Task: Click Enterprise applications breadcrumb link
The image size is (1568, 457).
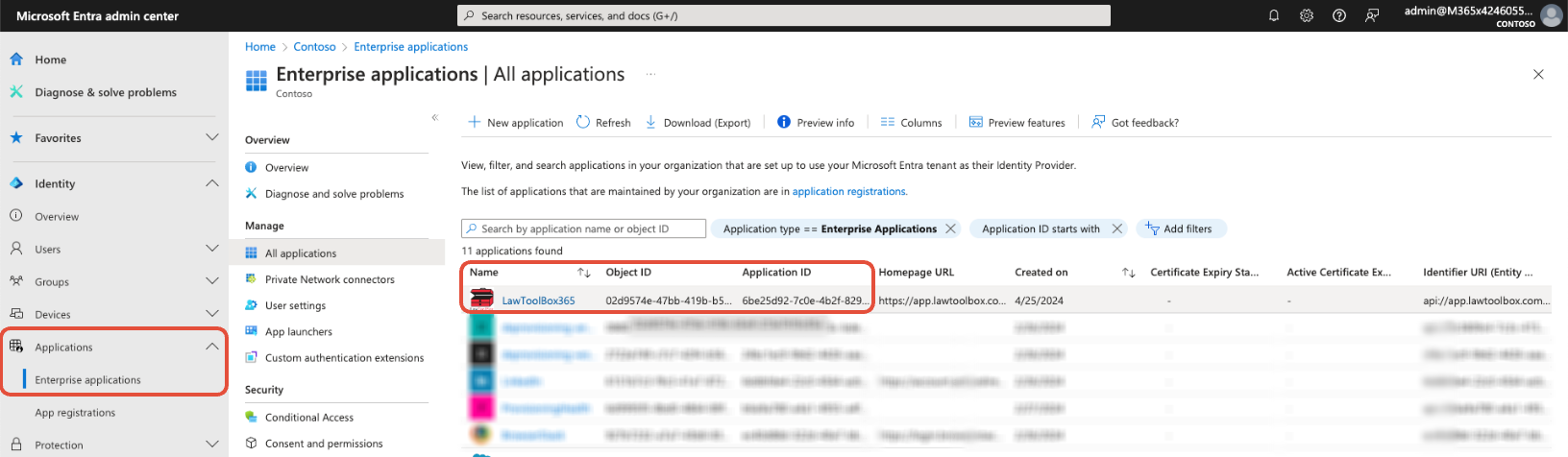Action: click(x=411, y=46)
